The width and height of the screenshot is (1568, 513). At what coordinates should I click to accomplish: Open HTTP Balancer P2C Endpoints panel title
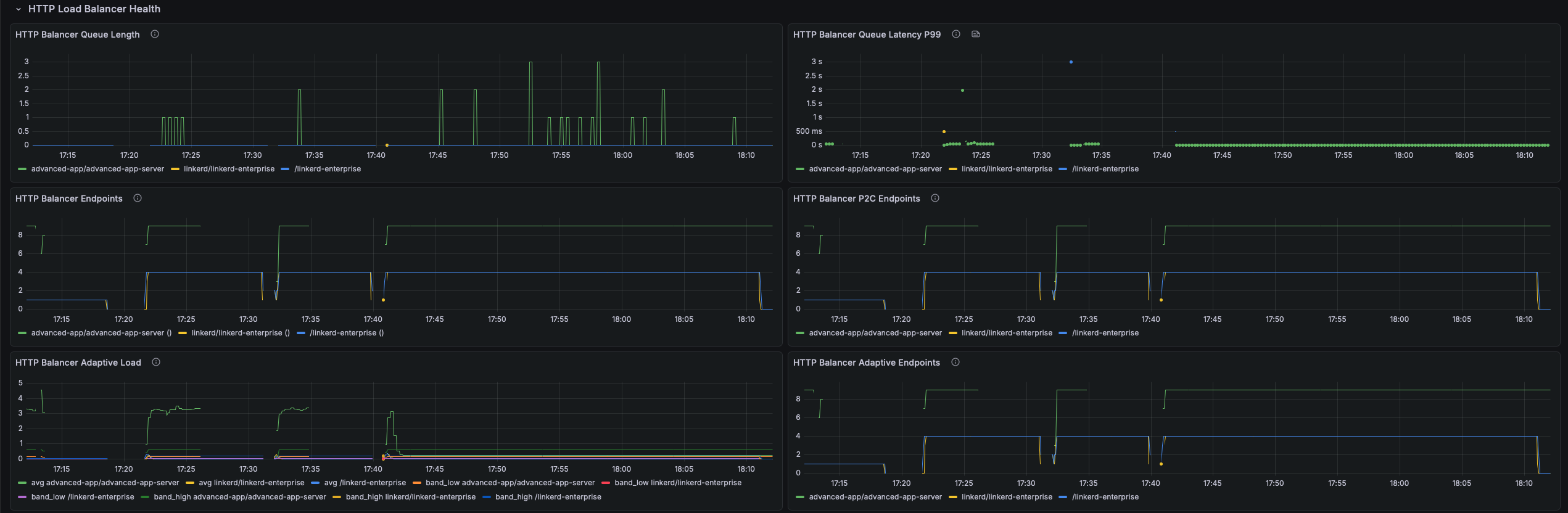click(856, 199)
